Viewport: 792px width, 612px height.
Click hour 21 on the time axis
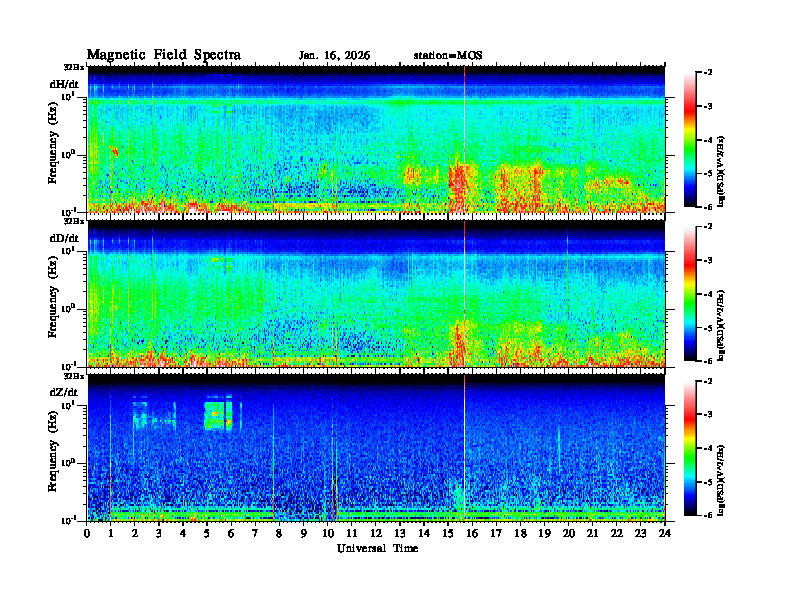(592, 533)
